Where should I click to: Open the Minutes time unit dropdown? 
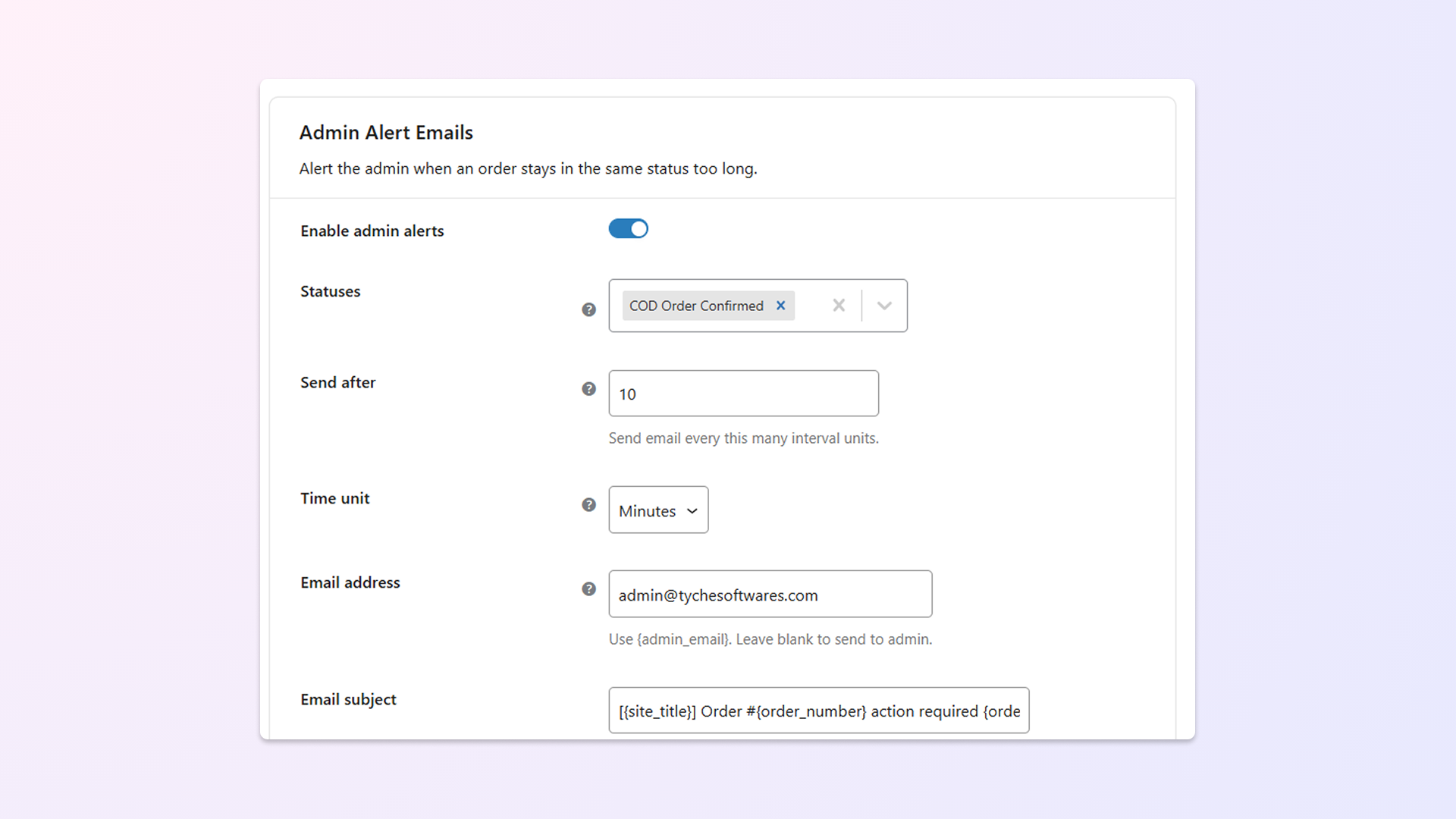click(657, 510)
